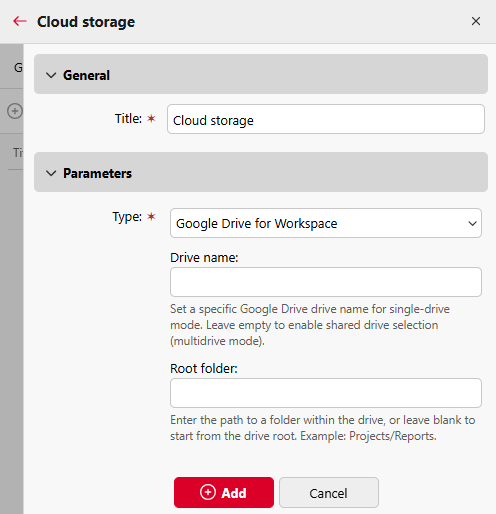Click the Title text field
Image resolution: width=496 pixels, height=514 pixels.
tap(326, 119)
